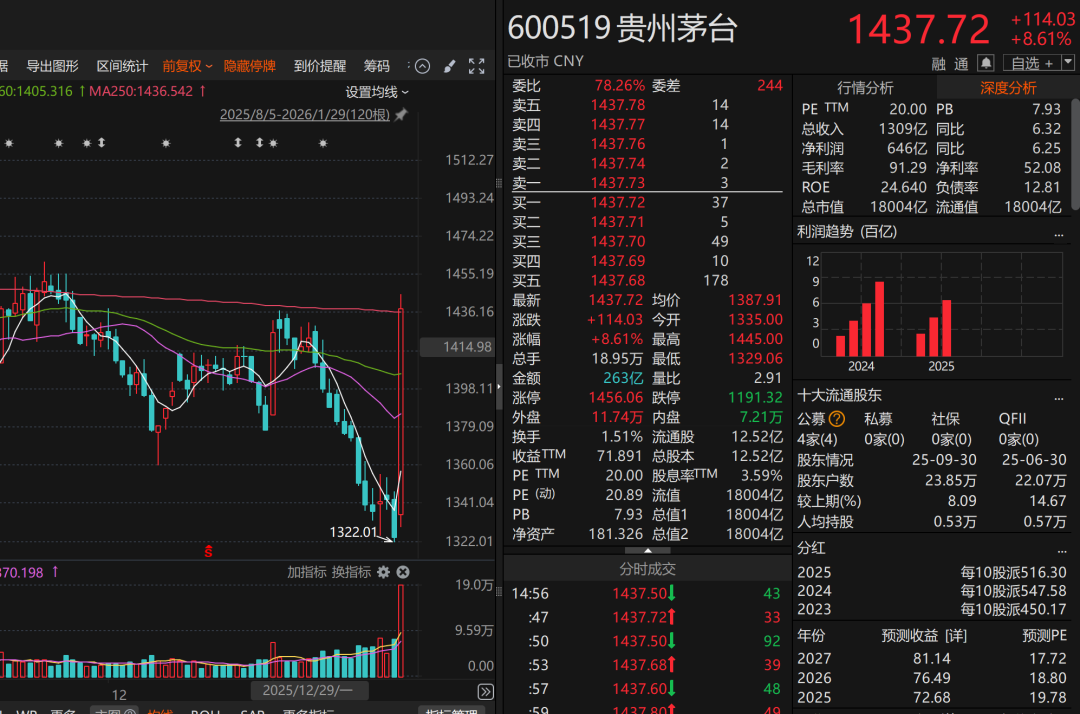Open the drawing brush tool
Screen dimensions: 1080x714
(450, 66)
